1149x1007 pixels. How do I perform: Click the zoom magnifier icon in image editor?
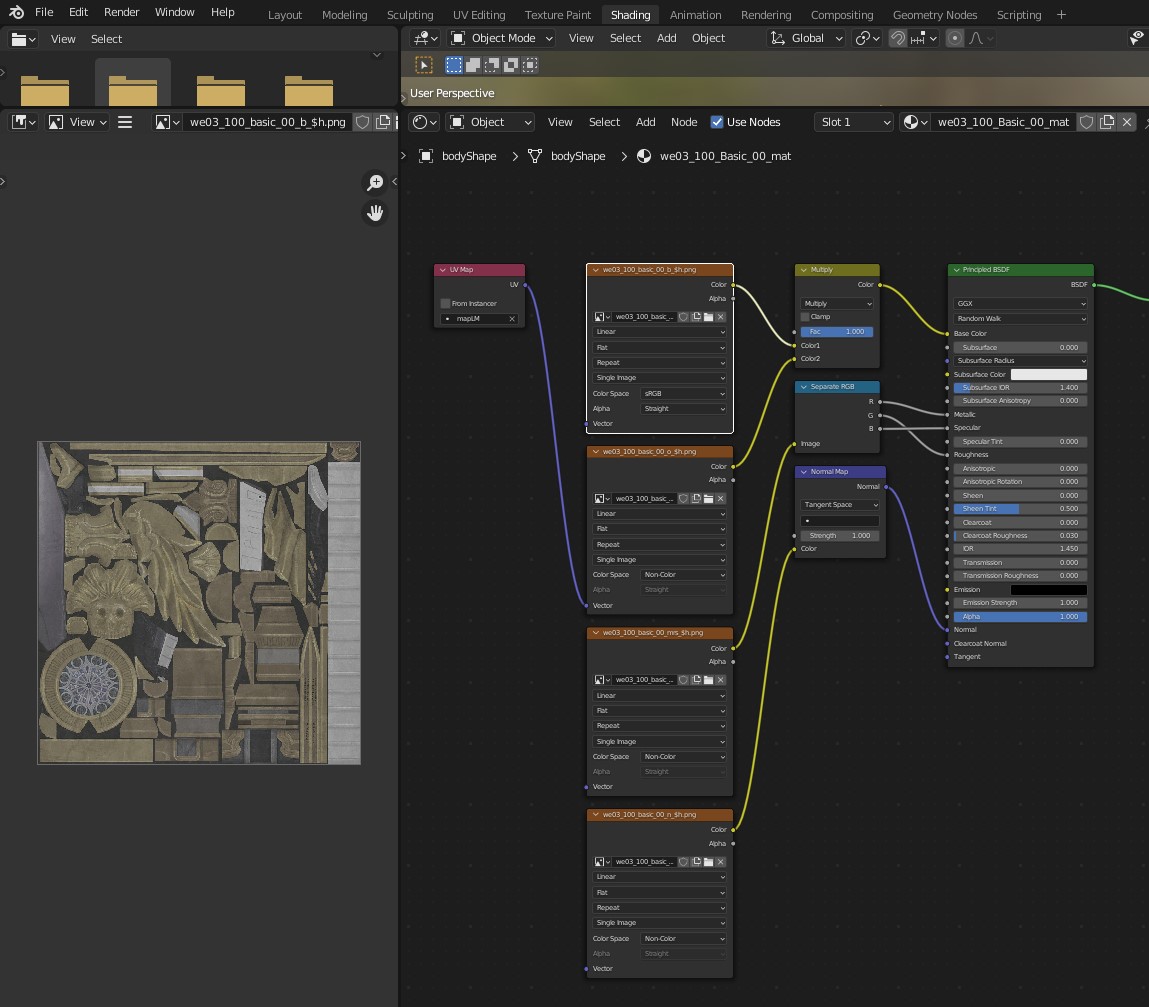[x=375, y=182]
